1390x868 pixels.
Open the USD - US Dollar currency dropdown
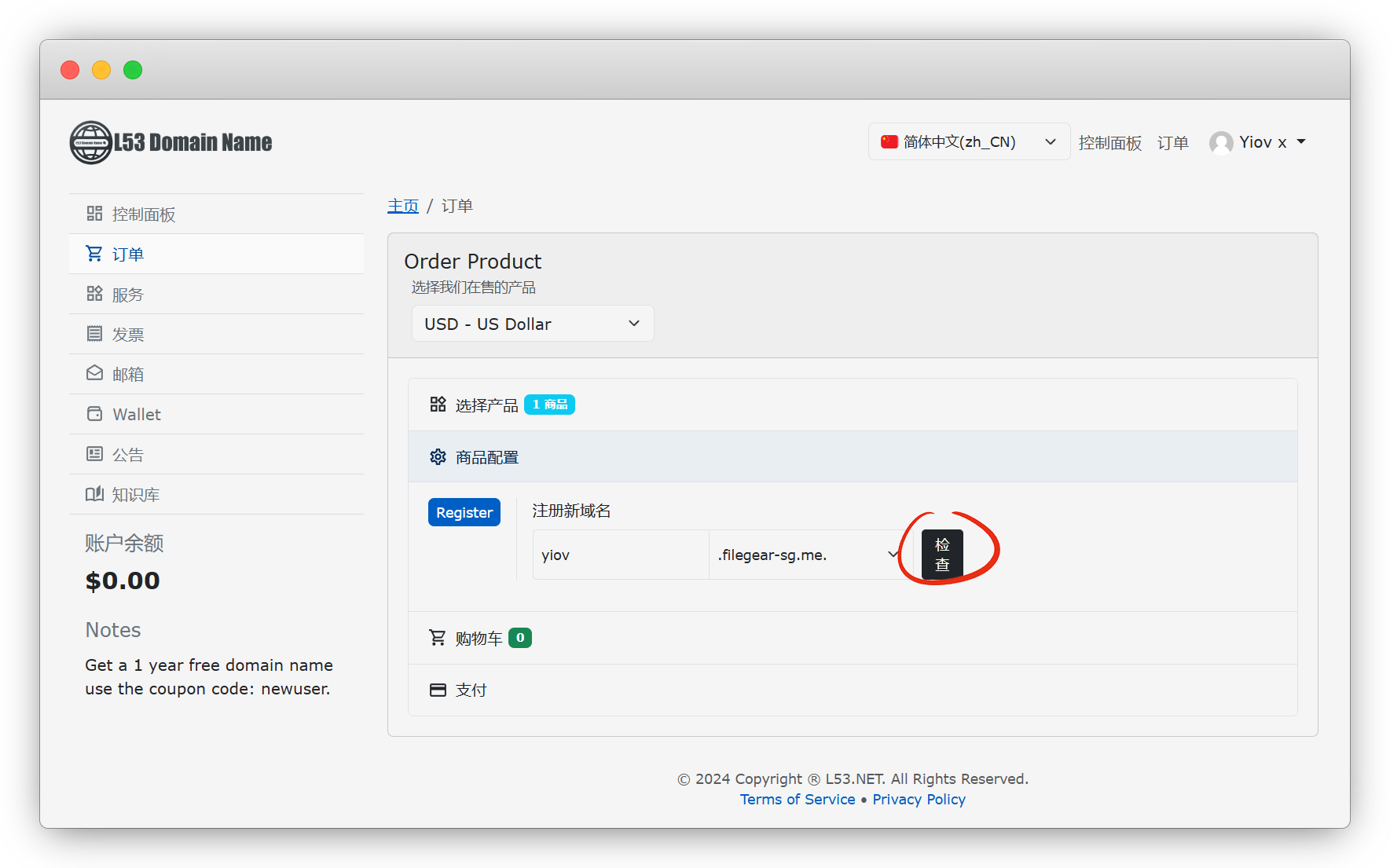click(x=532, y=324)
